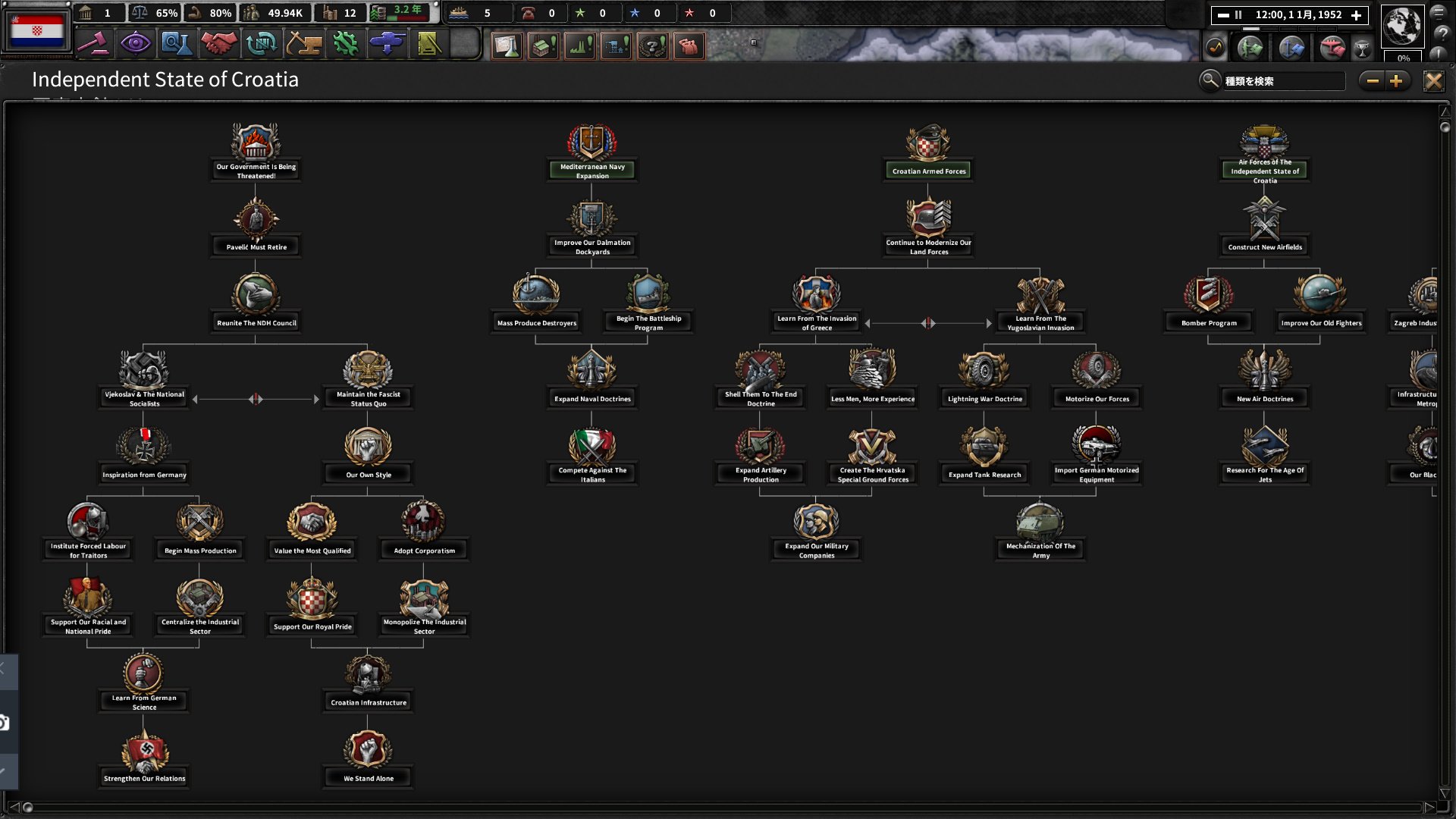
Task: Click the search focus input field
Action: pyautogui.click(x=1283, y=81)
